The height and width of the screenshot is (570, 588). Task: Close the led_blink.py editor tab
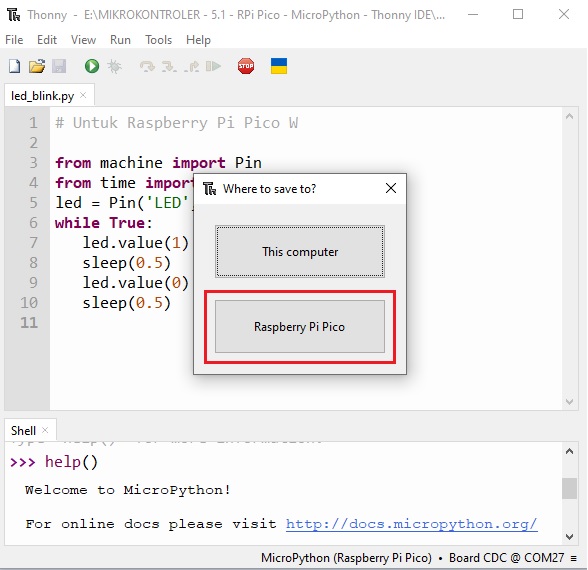pyautogui.click(x=83, y=95)
